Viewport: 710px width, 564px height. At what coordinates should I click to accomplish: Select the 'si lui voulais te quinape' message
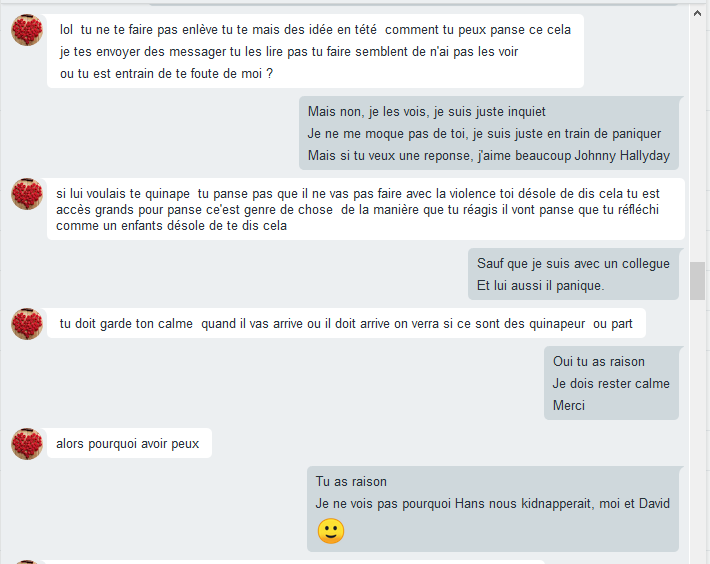pyautogui.click(x=366, y=209)
